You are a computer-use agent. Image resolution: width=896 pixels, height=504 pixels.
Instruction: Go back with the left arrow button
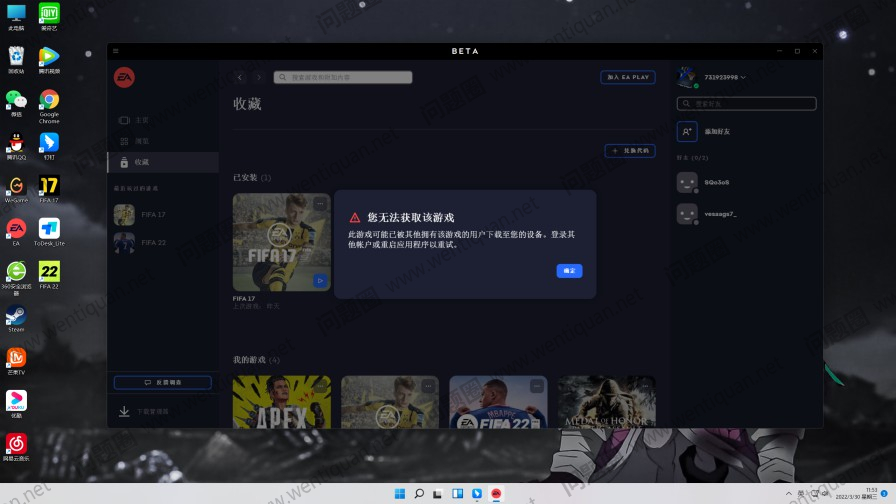click(x=240, y=77)
